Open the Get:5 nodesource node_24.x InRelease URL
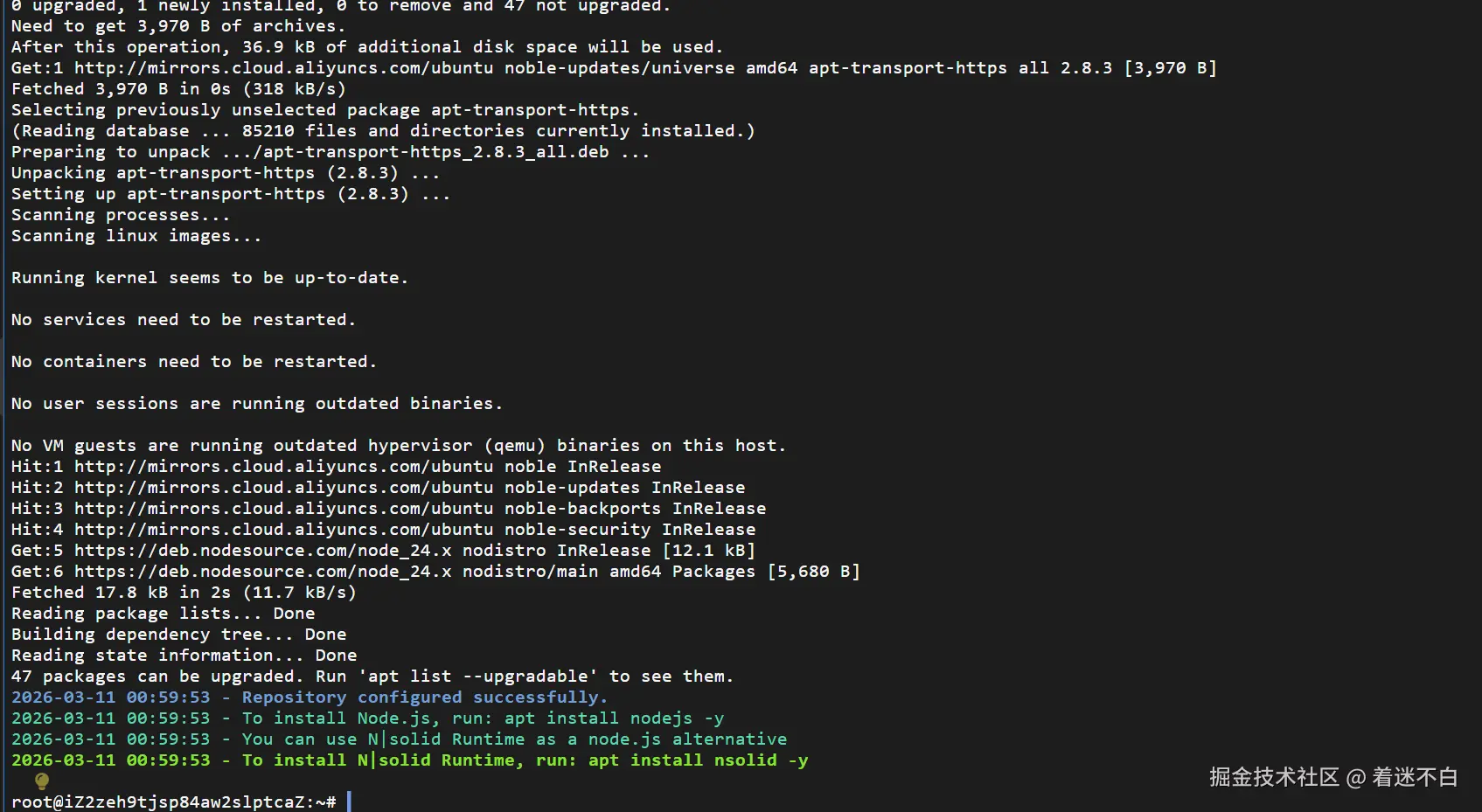1482x812 pixels. coord(262,551)
